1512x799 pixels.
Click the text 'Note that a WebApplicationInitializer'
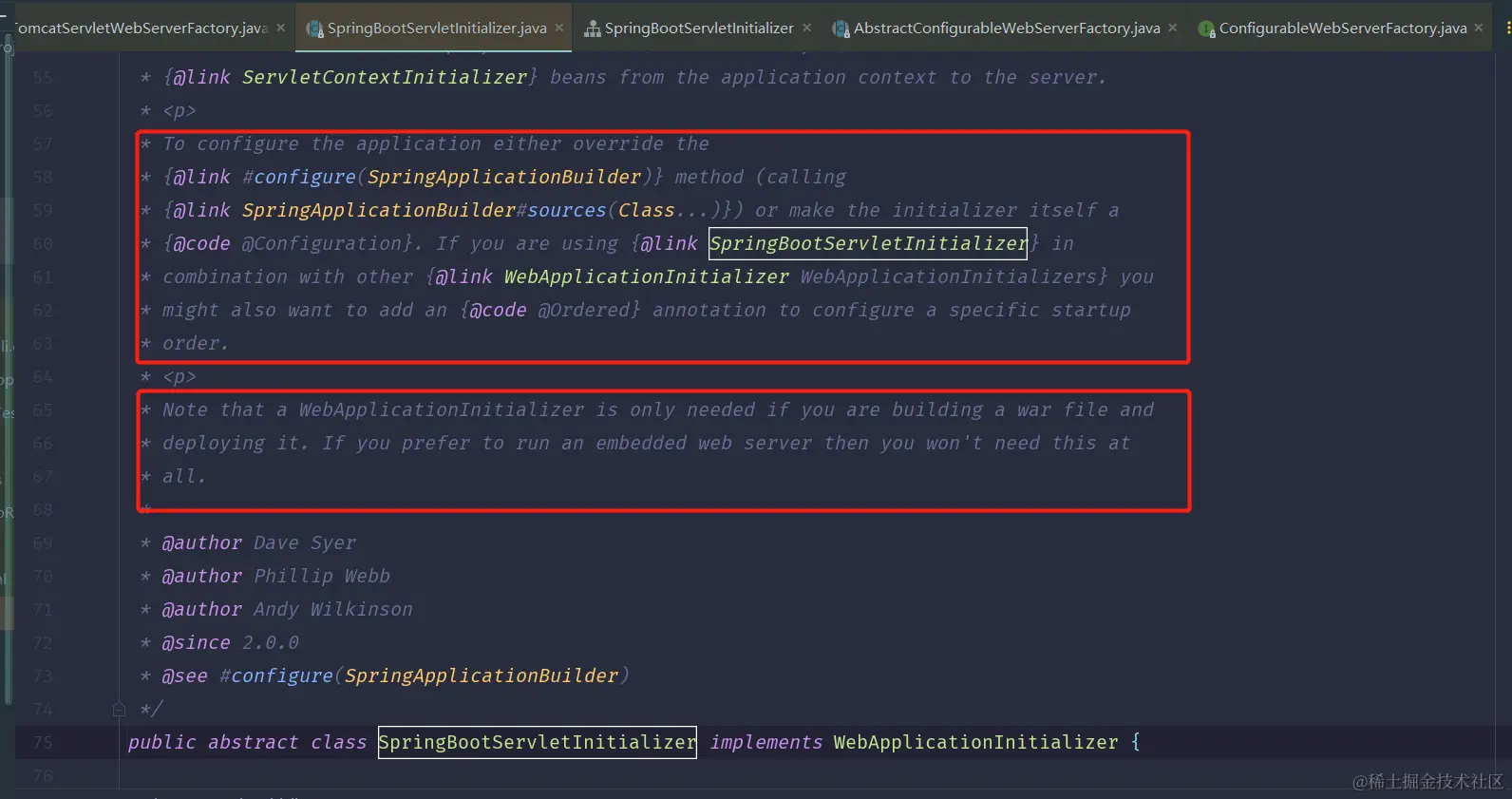pos(373,409)
